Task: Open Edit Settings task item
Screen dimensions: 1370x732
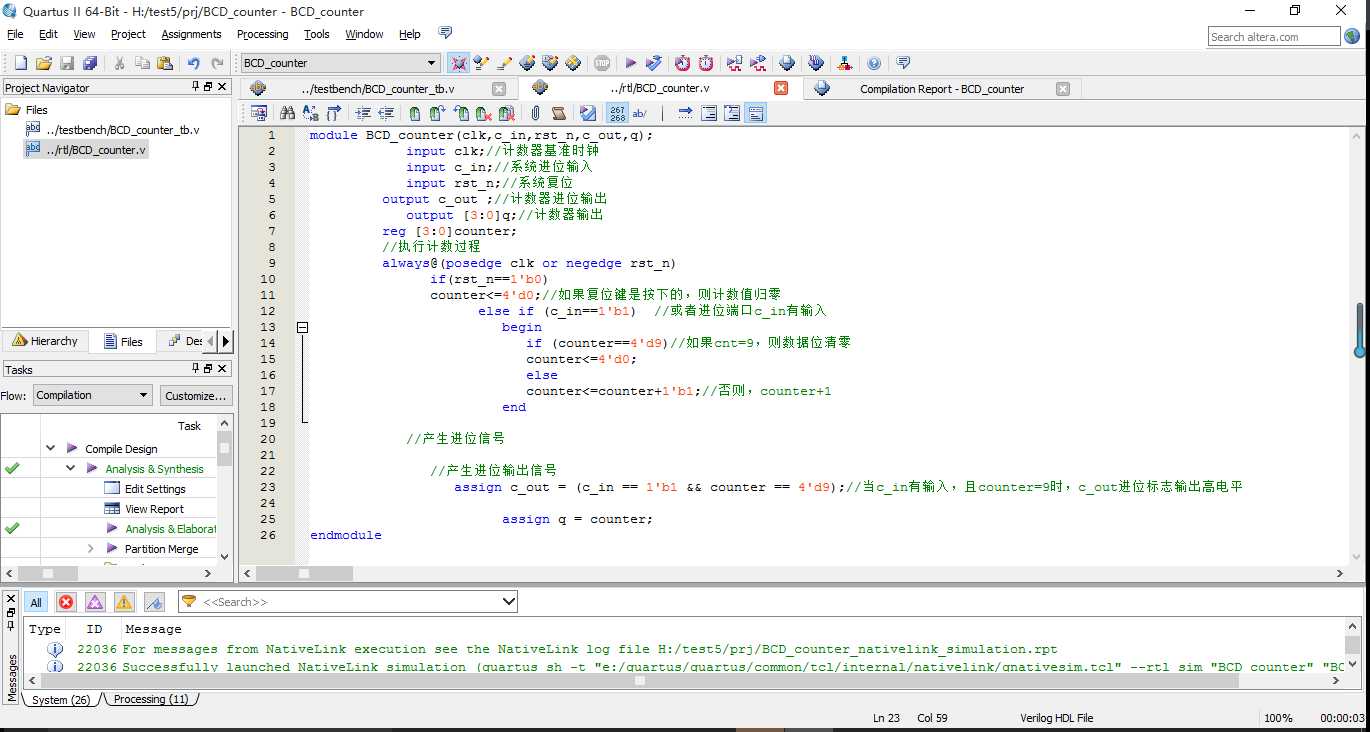Action: click(x=155, y=489)
